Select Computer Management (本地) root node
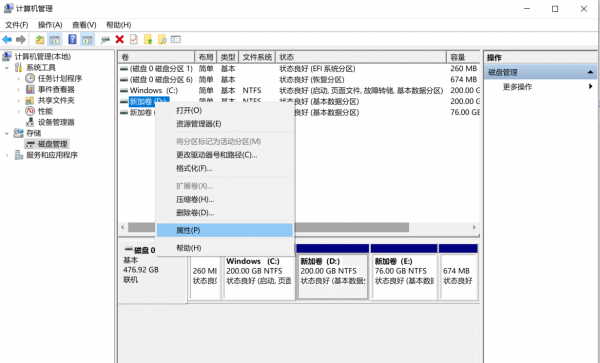Viewport: 600px width, 363px height. [x=42, y=57]
